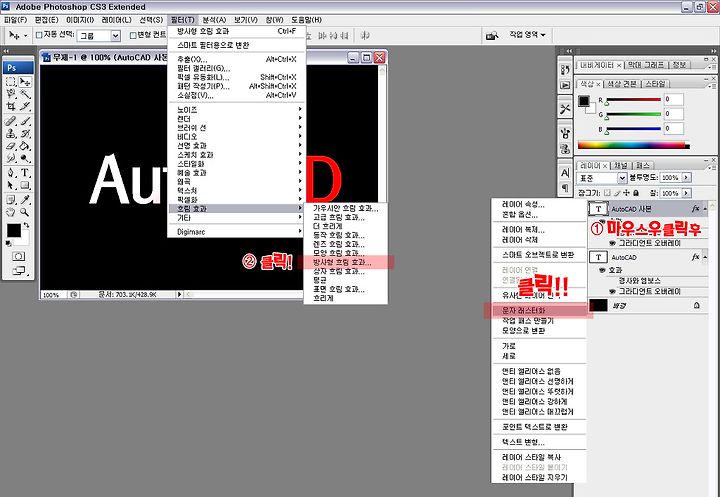720x497 pixels.
Task: Open the 작업 영역 workspace dropdown
Action: 527,35
